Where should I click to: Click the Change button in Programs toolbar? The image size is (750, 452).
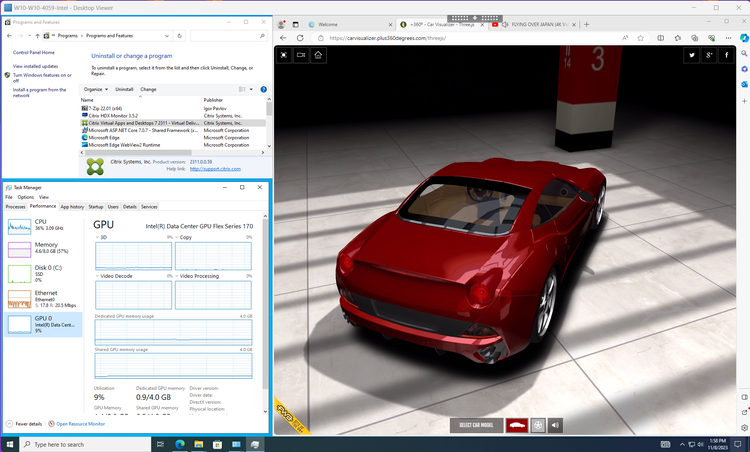[x=148, y=89]
